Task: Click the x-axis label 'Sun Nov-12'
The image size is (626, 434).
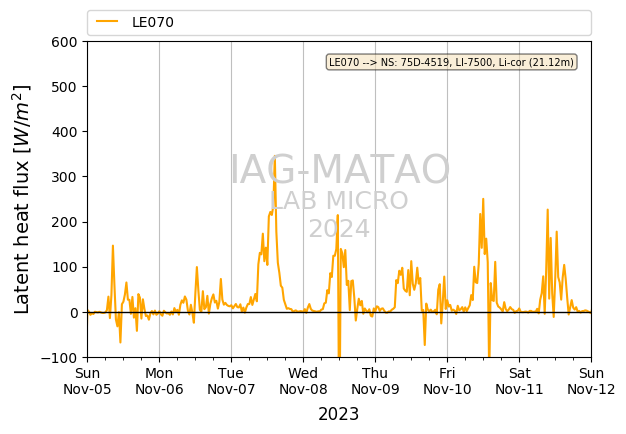Action: (x=591, y=381)
